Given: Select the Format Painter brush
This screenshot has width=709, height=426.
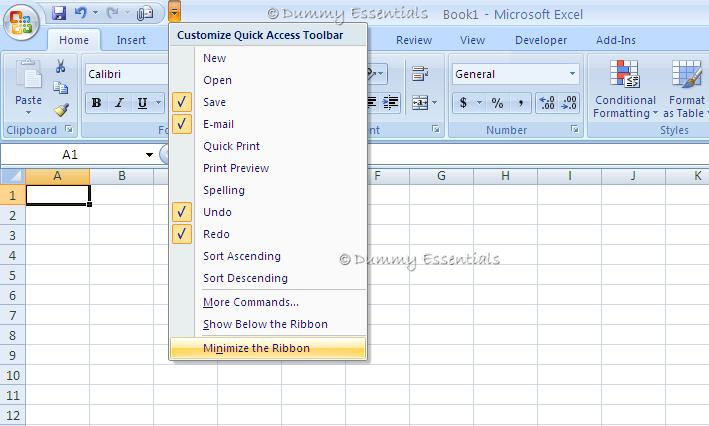Looking at the screenshot, I should 61,110.
